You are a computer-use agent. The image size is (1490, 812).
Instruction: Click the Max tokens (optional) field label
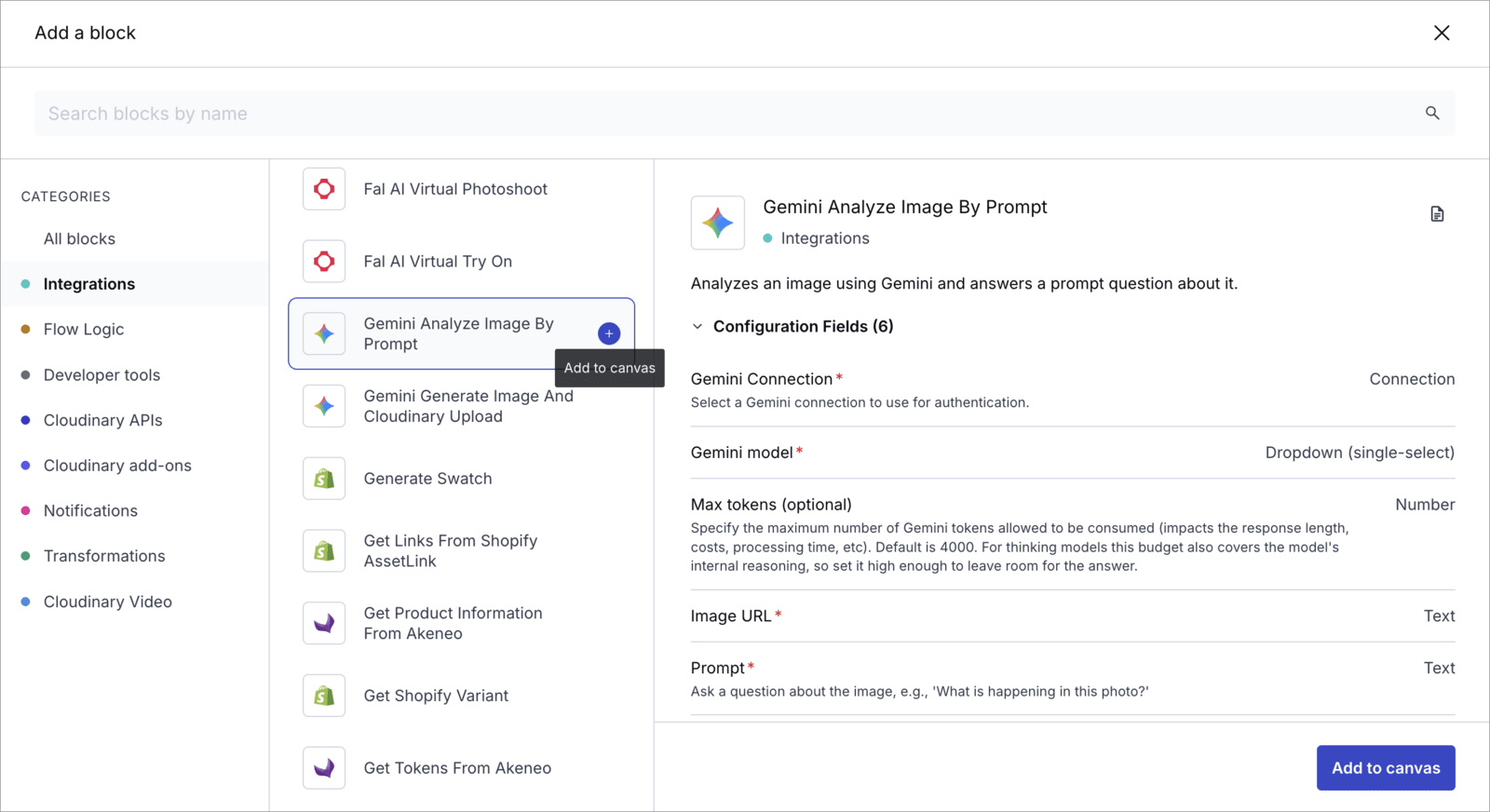point(771,505)
